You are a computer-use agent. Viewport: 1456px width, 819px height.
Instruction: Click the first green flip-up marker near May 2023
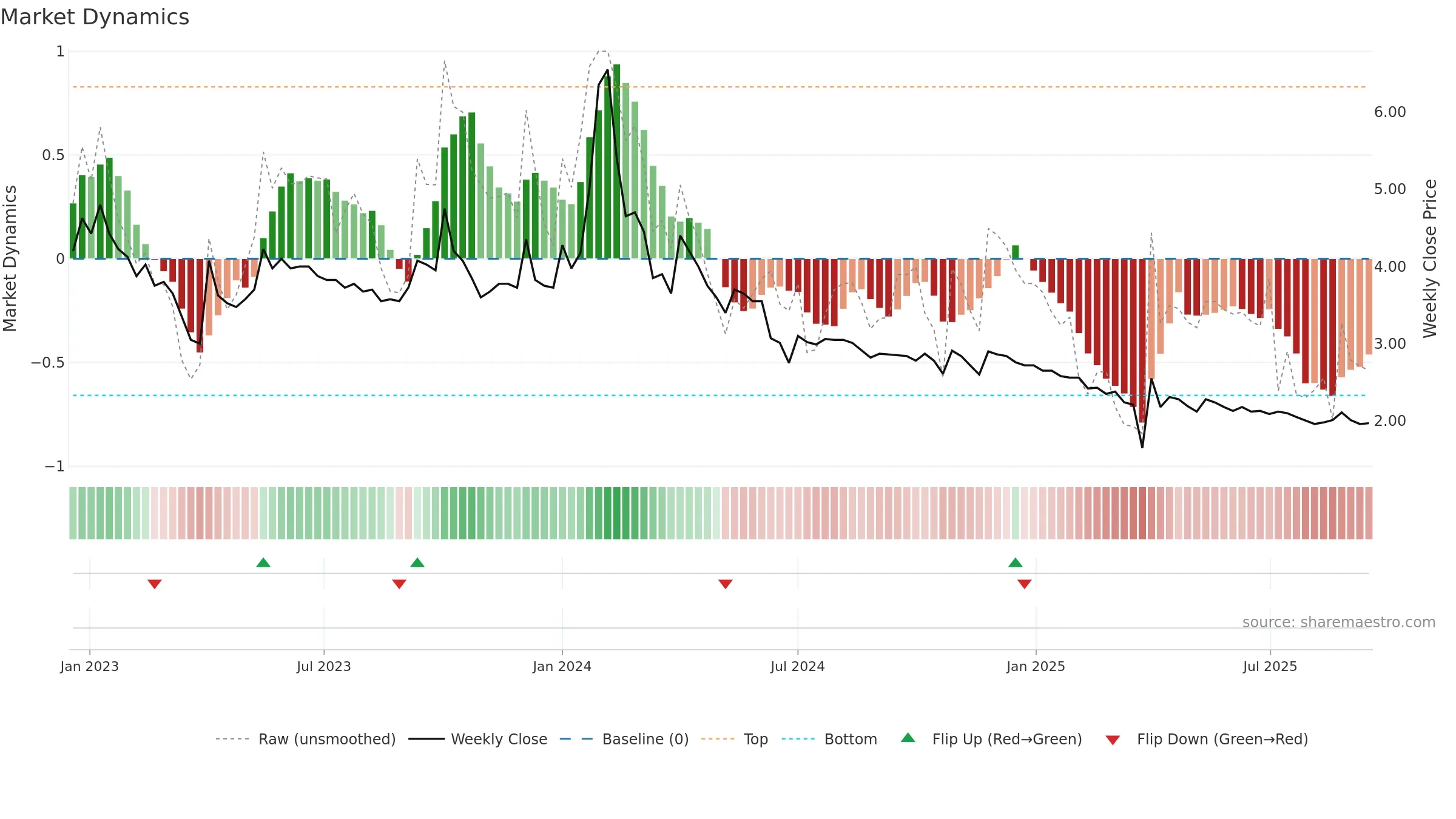click(x=263, y=562)
